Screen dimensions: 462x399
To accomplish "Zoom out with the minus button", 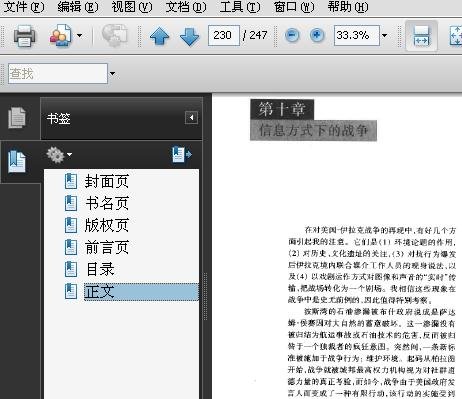I will (292, 35).
